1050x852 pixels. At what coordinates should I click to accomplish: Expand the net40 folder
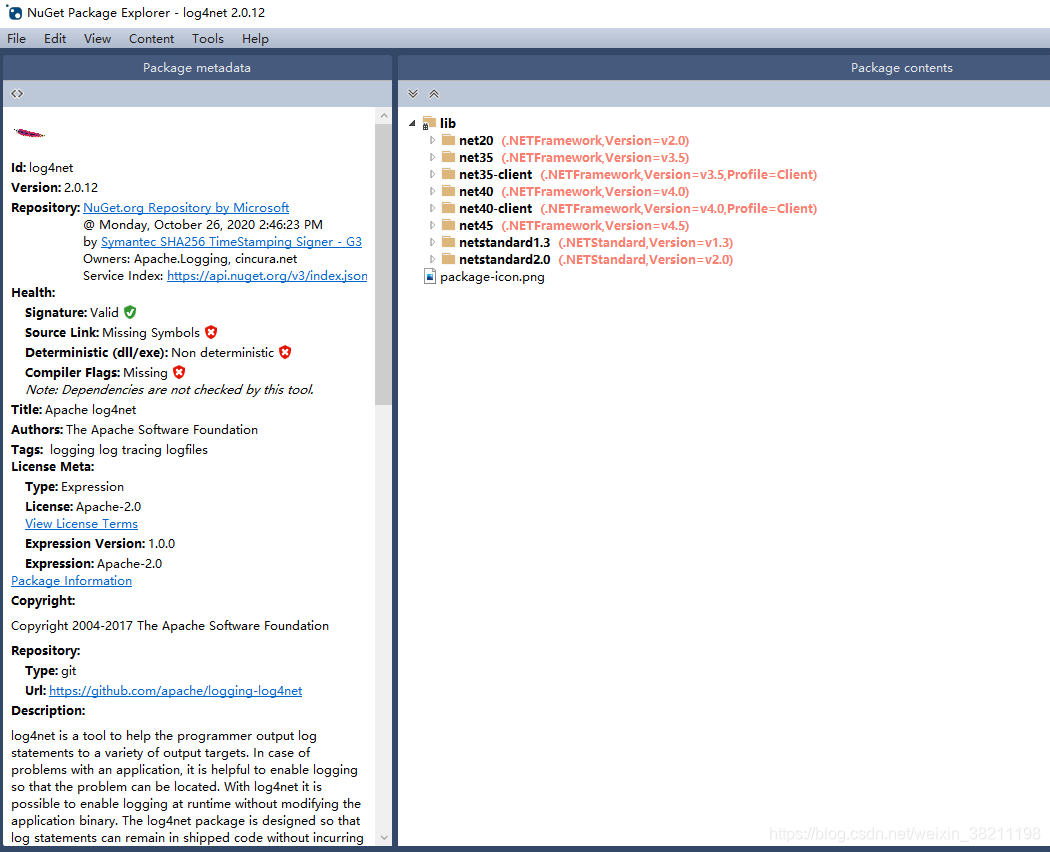coord(432,192)
